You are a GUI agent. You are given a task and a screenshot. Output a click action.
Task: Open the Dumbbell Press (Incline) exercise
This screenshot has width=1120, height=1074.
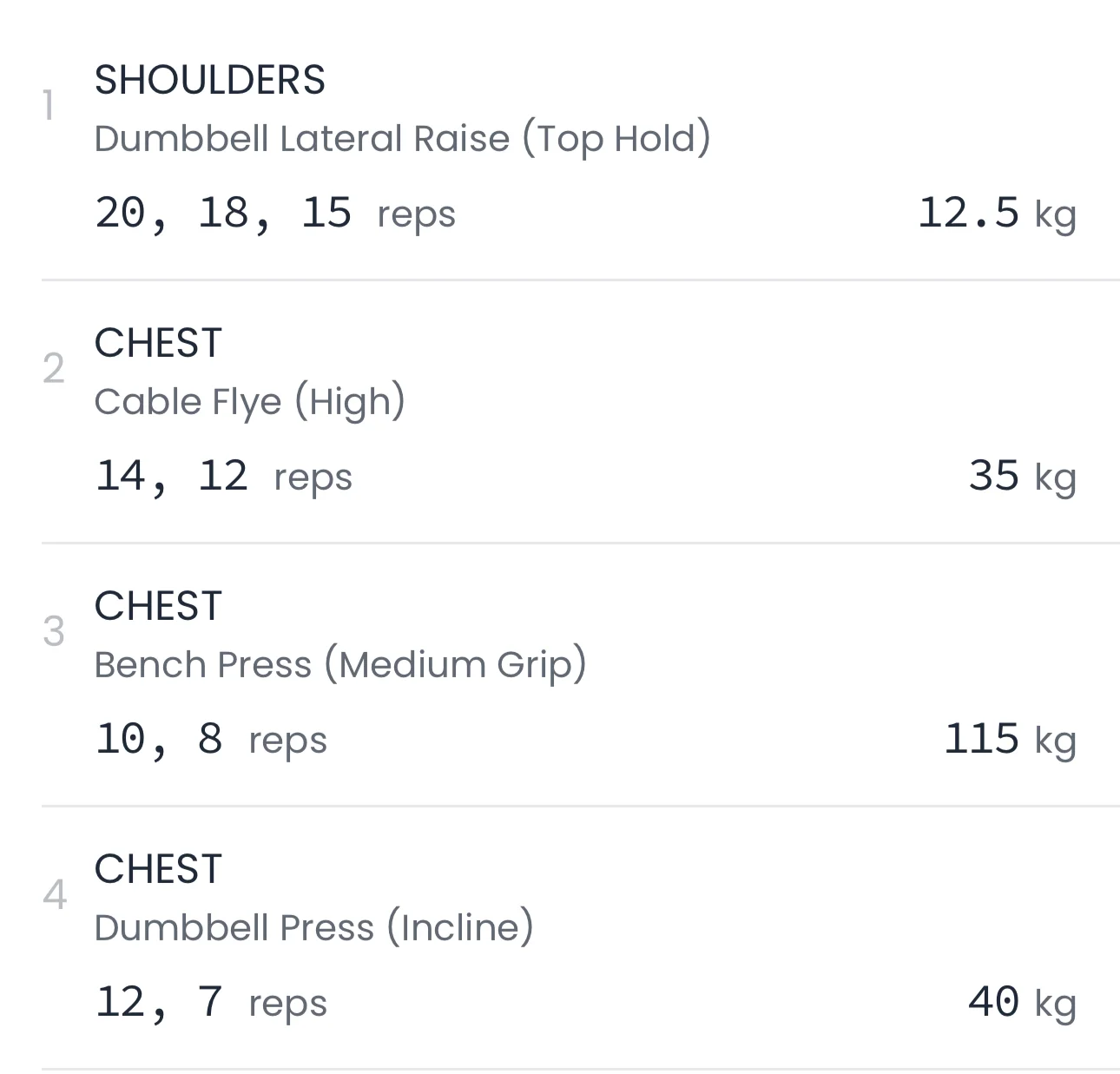point(313,927)
